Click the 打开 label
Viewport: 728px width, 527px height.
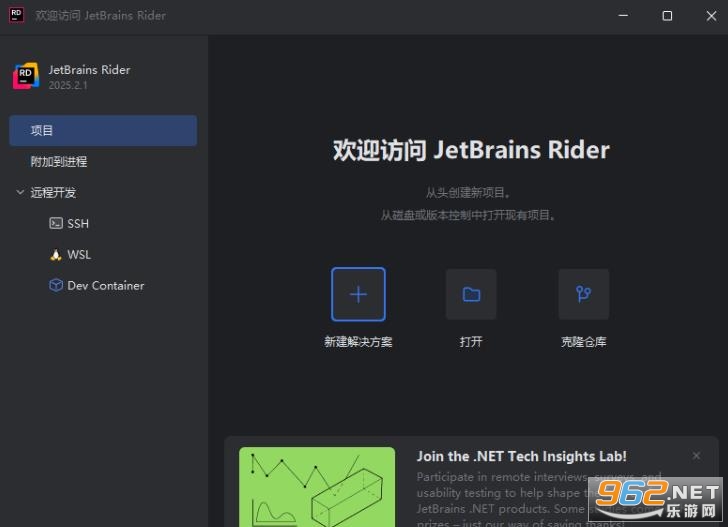click(471, 342)
